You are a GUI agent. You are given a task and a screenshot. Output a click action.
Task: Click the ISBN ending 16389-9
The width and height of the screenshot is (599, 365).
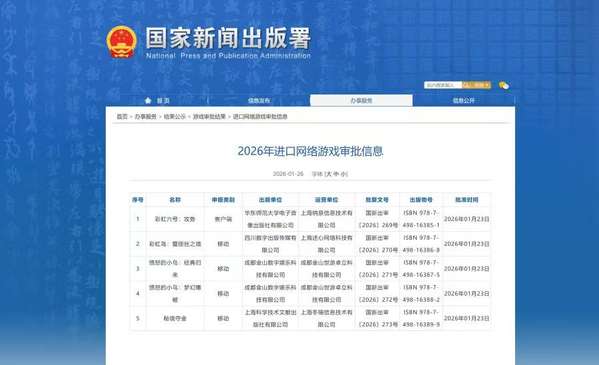coord(421,318)
